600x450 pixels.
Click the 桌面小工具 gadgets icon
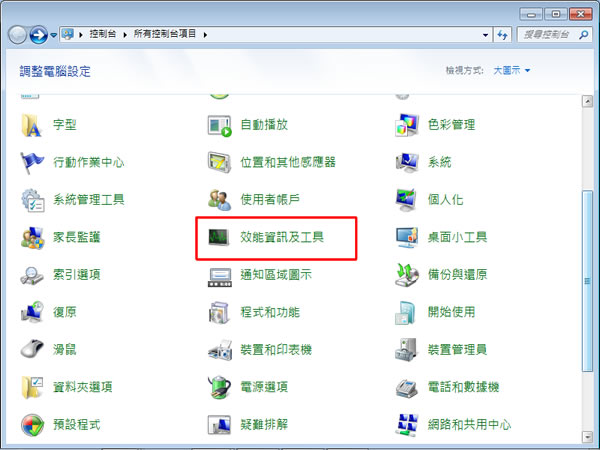406,237
